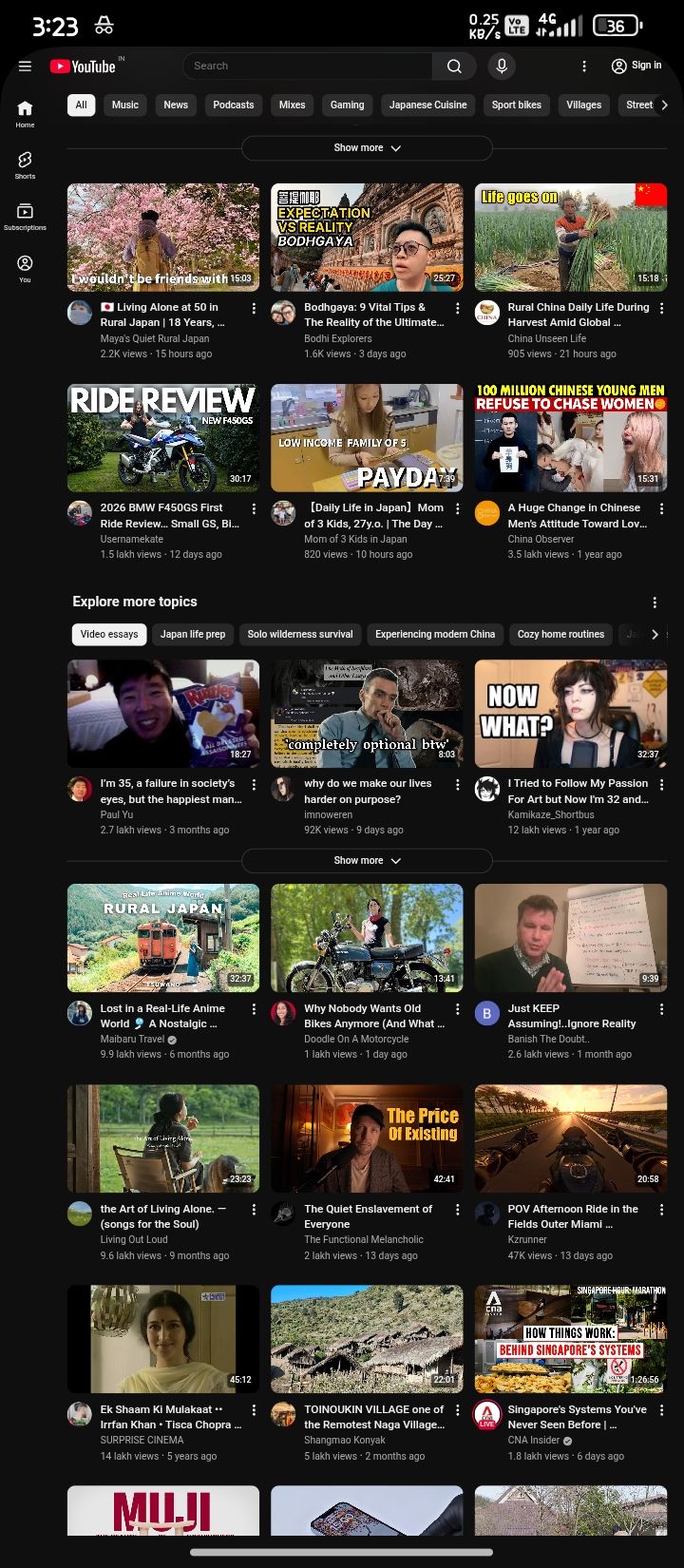Open settings three-dot menu beside Sign in
The image size is (684, 1568).
(x=584, y=66)
